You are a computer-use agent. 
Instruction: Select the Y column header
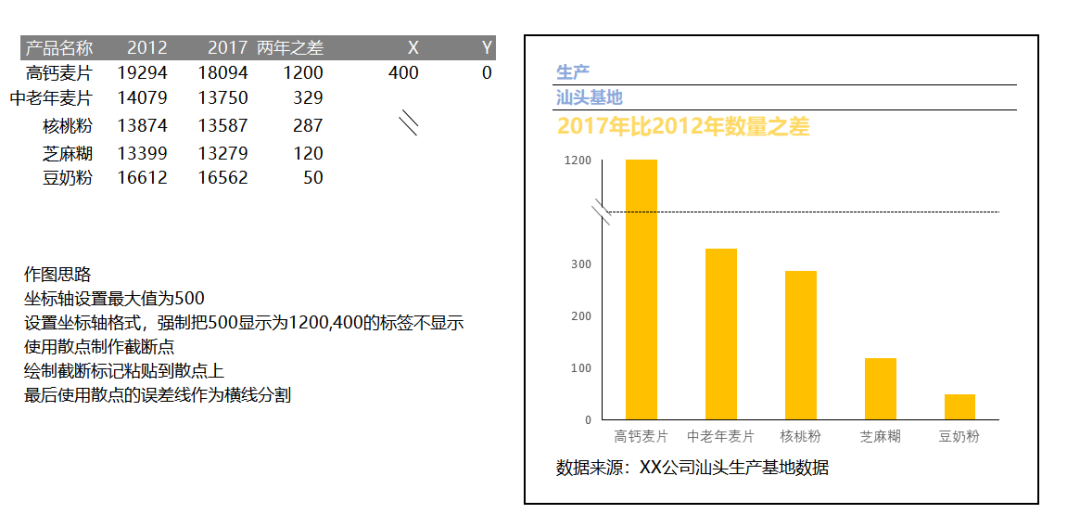coord(487,48)
